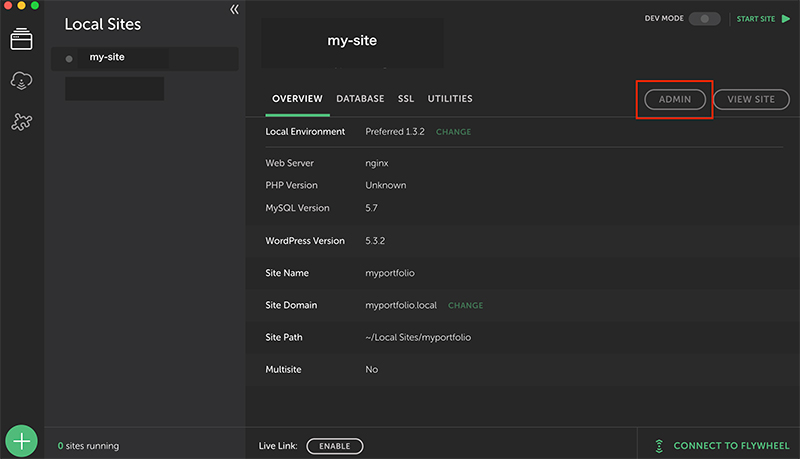This screenshot has height=459, width=800.
Task: Click the Admin button
Action: [675, 99]
